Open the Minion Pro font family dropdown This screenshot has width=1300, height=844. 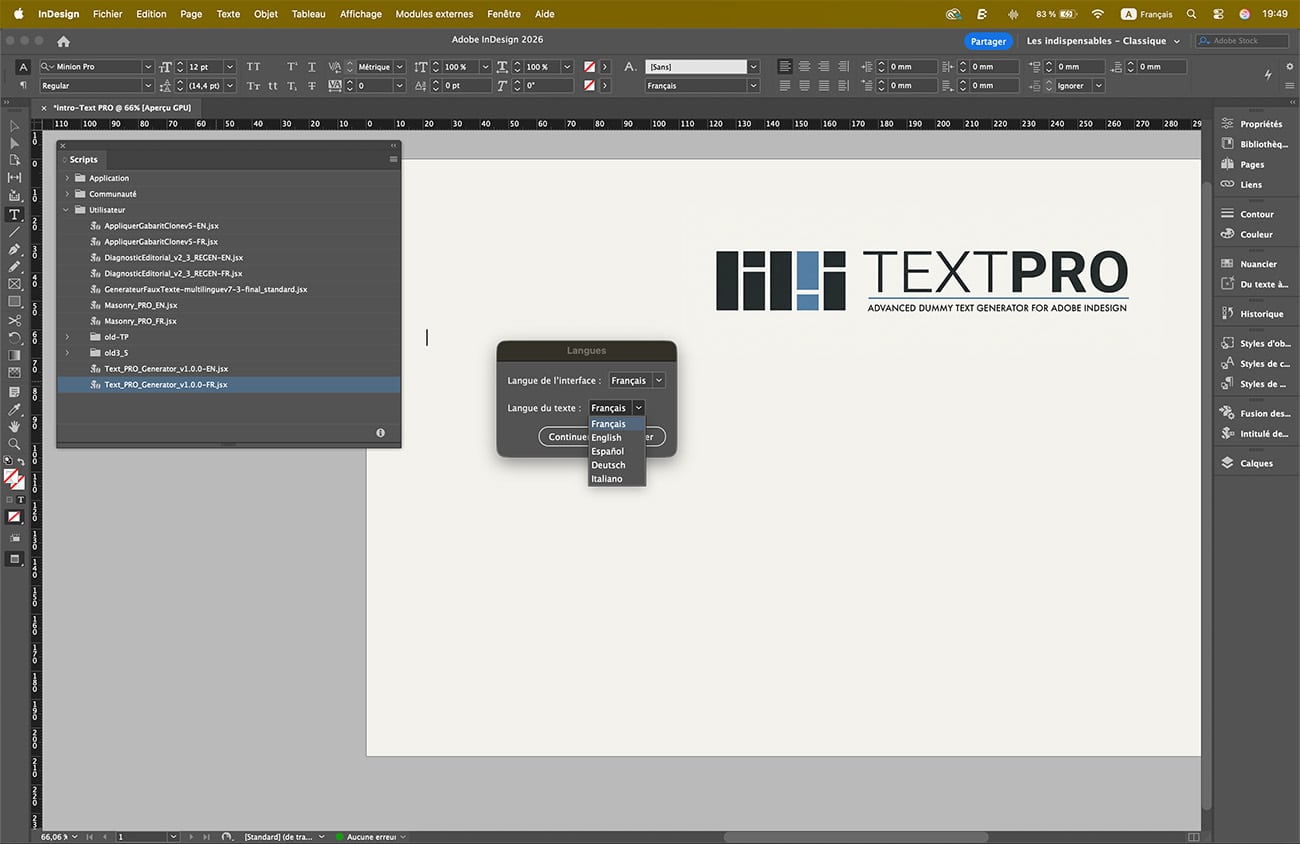click(148, 67)
